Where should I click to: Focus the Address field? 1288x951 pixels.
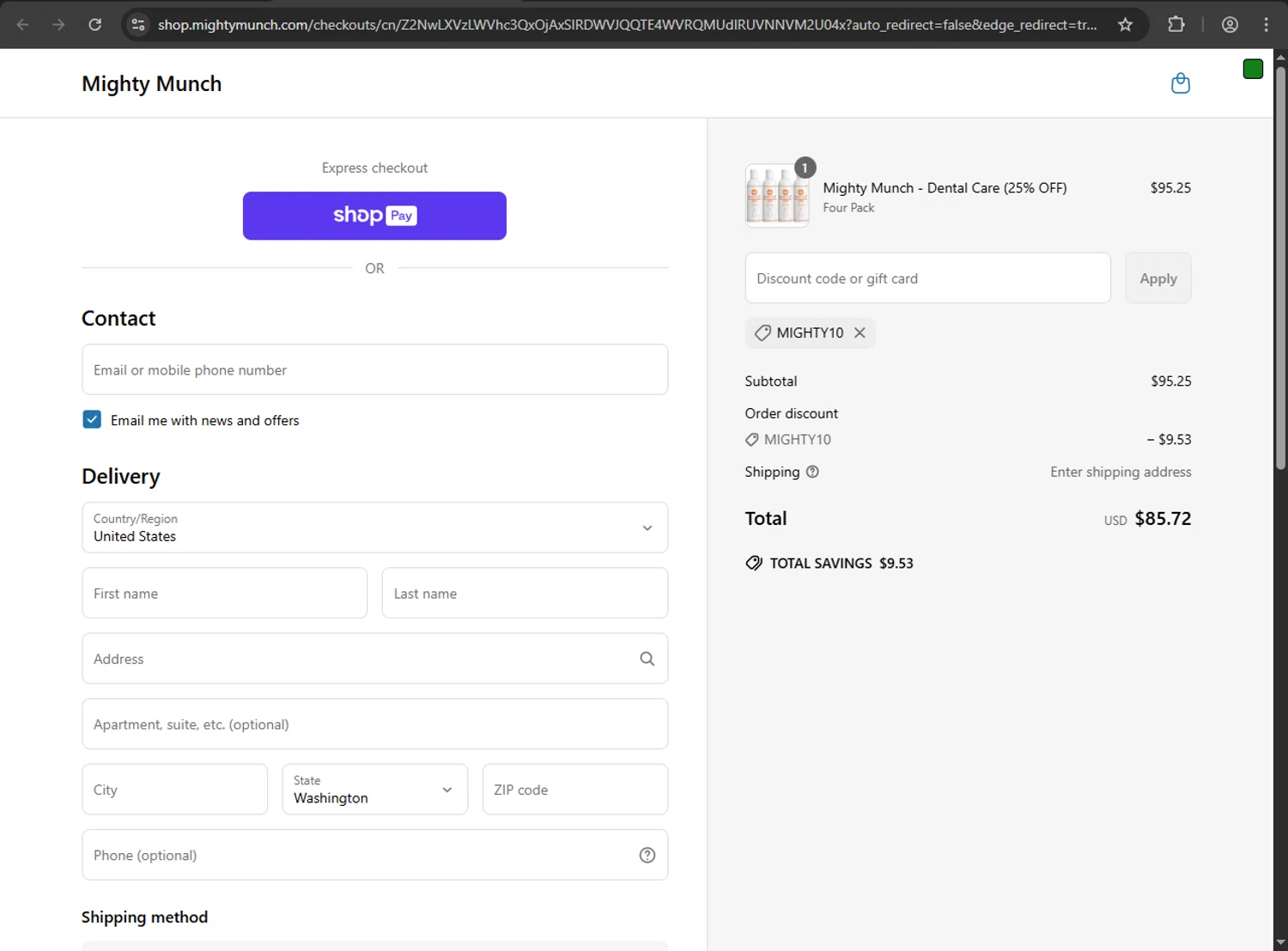point(375,659)
